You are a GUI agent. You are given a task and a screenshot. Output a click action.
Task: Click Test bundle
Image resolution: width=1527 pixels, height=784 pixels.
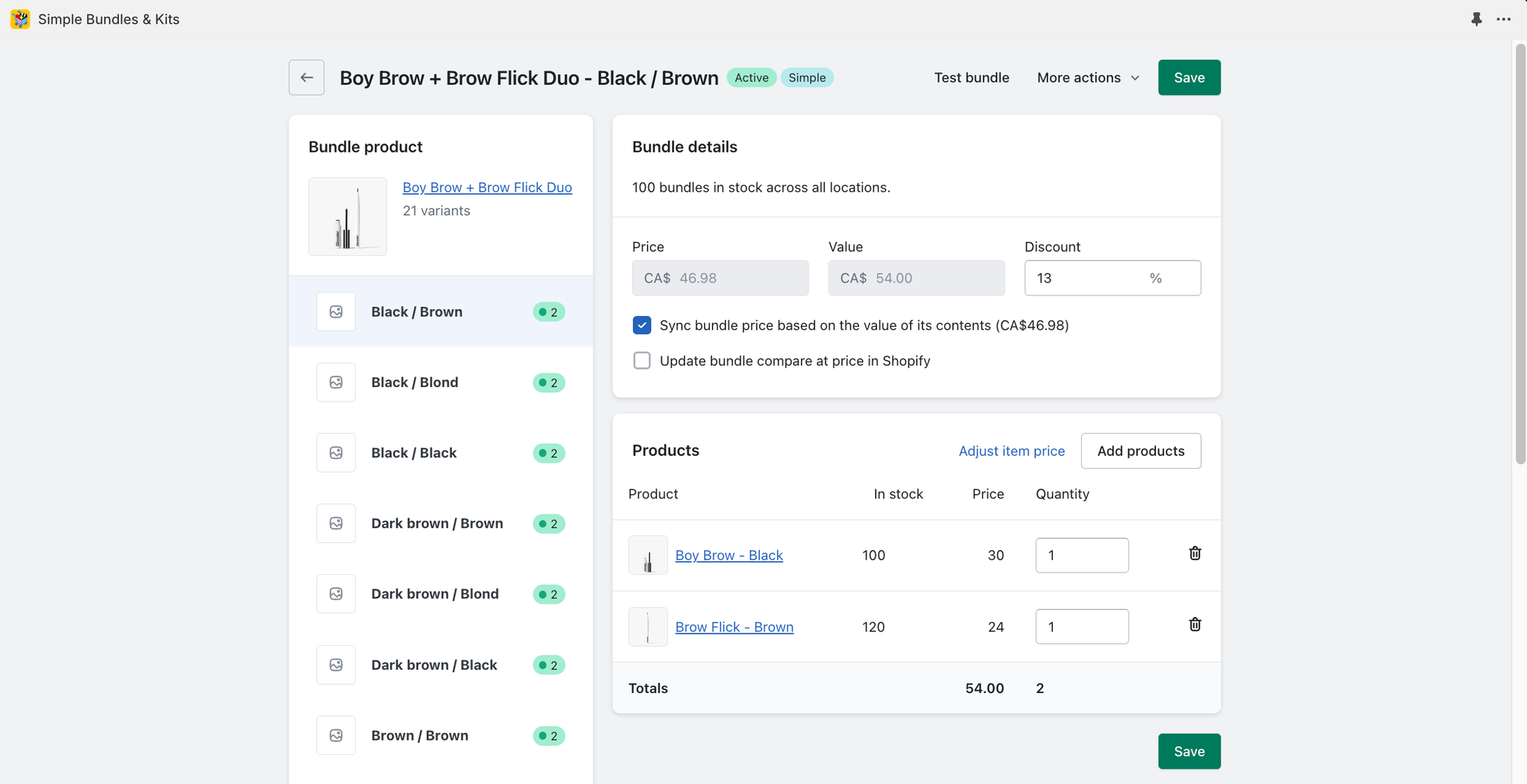coord(971,77)
